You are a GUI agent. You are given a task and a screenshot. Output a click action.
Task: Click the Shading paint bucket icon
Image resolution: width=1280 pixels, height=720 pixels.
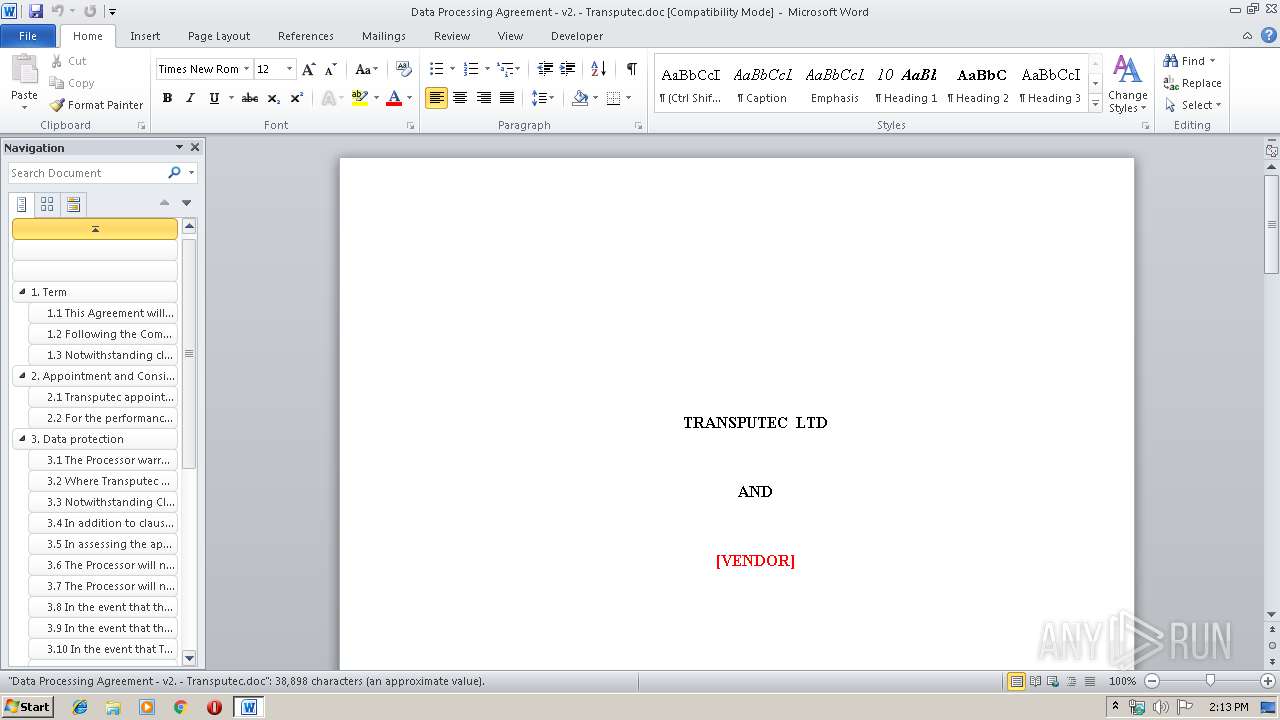coord(580,98)
